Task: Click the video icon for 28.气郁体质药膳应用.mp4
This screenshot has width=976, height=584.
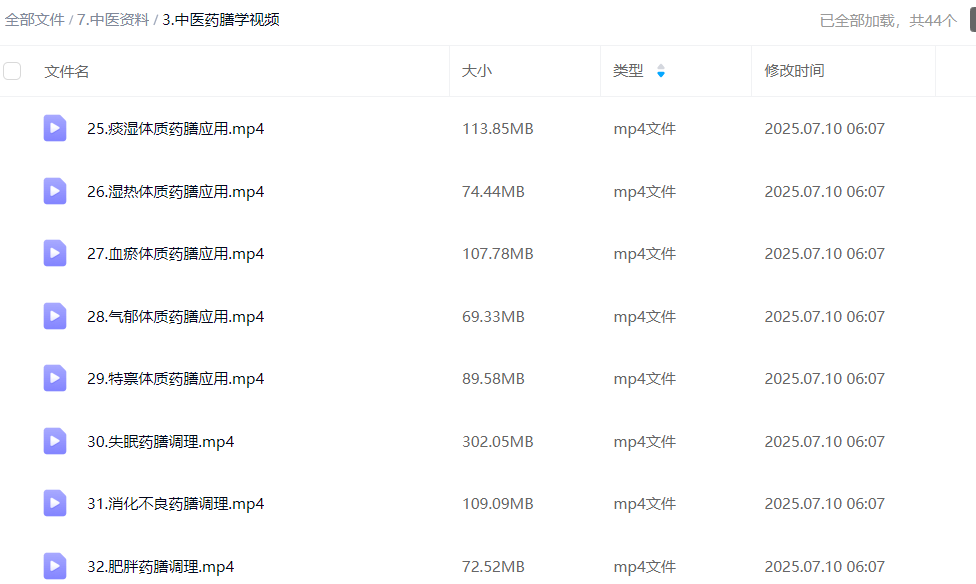Action: point(55,316)
